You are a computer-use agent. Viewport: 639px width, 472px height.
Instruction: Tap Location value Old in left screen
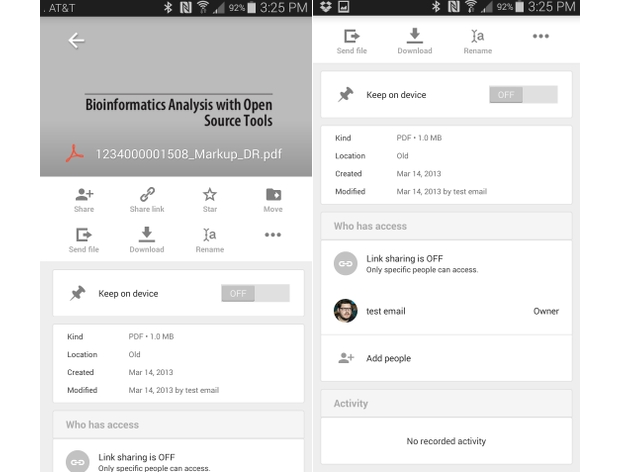click(134, 354)
